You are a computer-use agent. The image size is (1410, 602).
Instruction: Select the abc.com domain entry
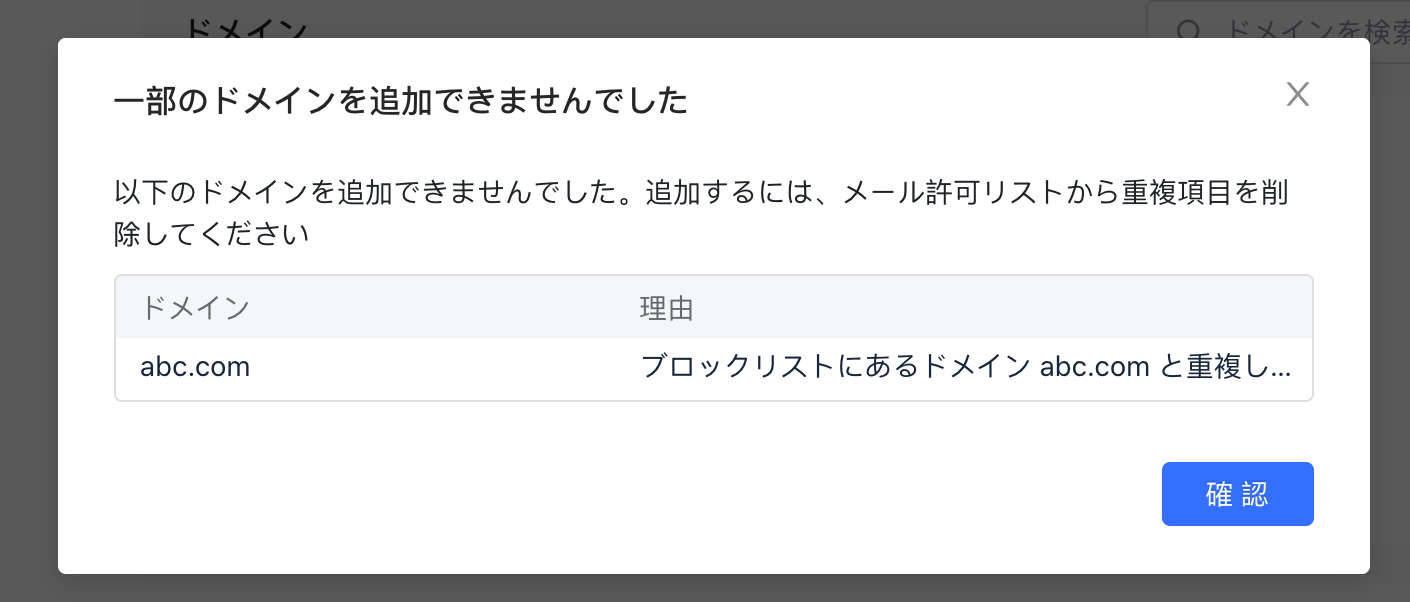(x=195, y=366)
